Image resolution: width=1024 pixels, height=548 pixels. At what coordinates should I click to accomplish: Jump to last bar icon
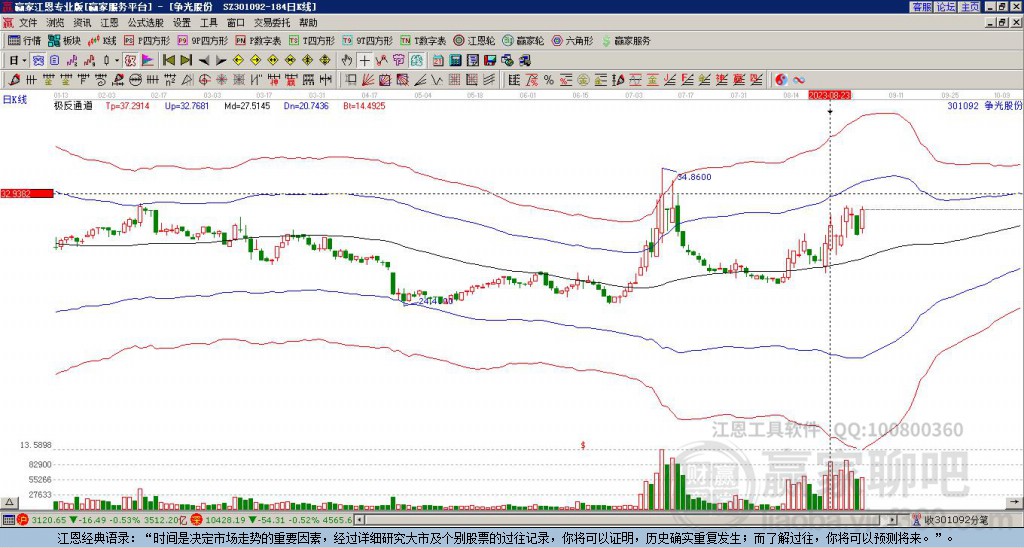pos(186,61)
